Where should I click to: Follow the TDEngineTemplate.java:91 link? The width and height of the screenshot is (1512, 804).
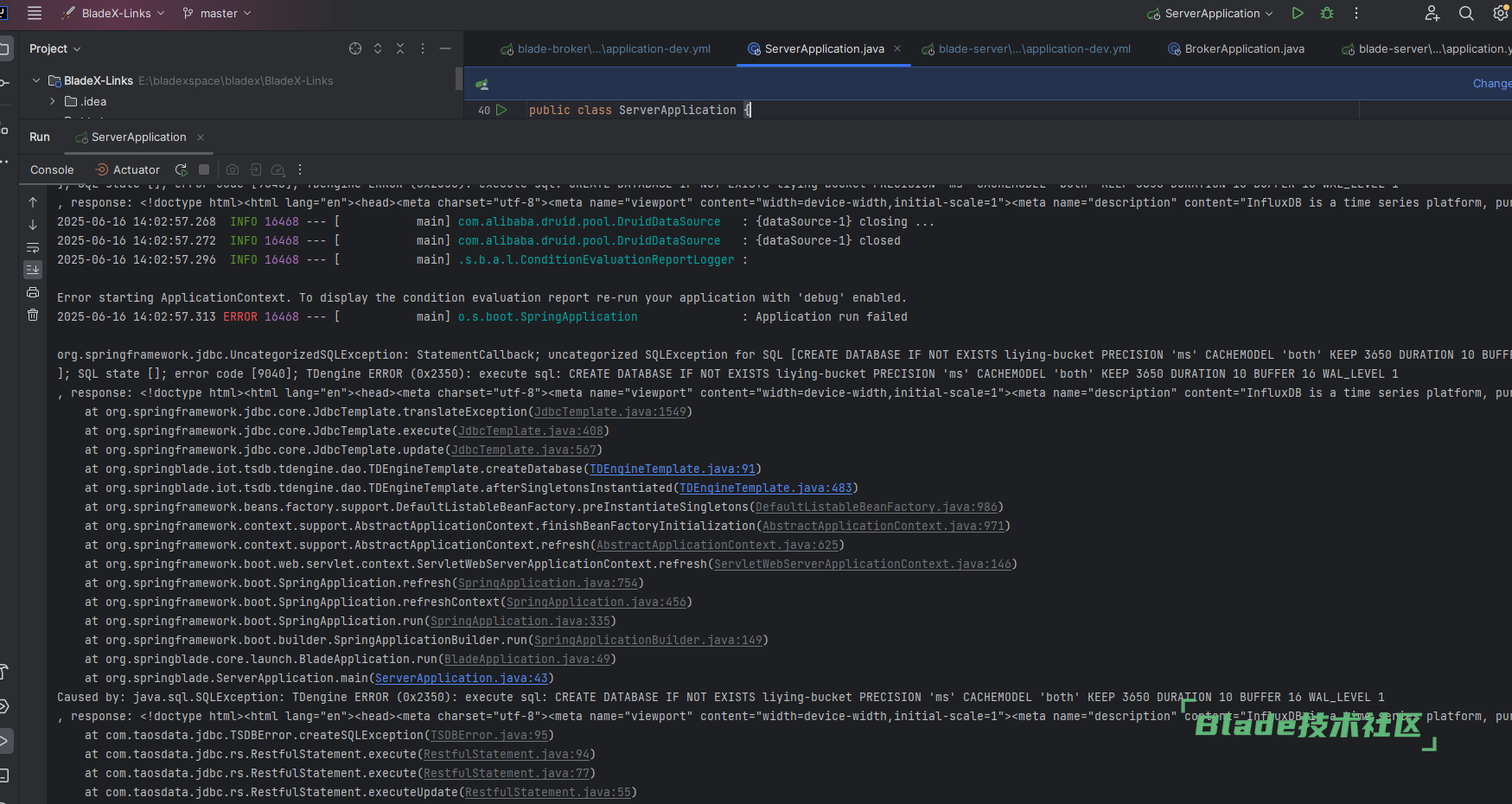[673, 469]
